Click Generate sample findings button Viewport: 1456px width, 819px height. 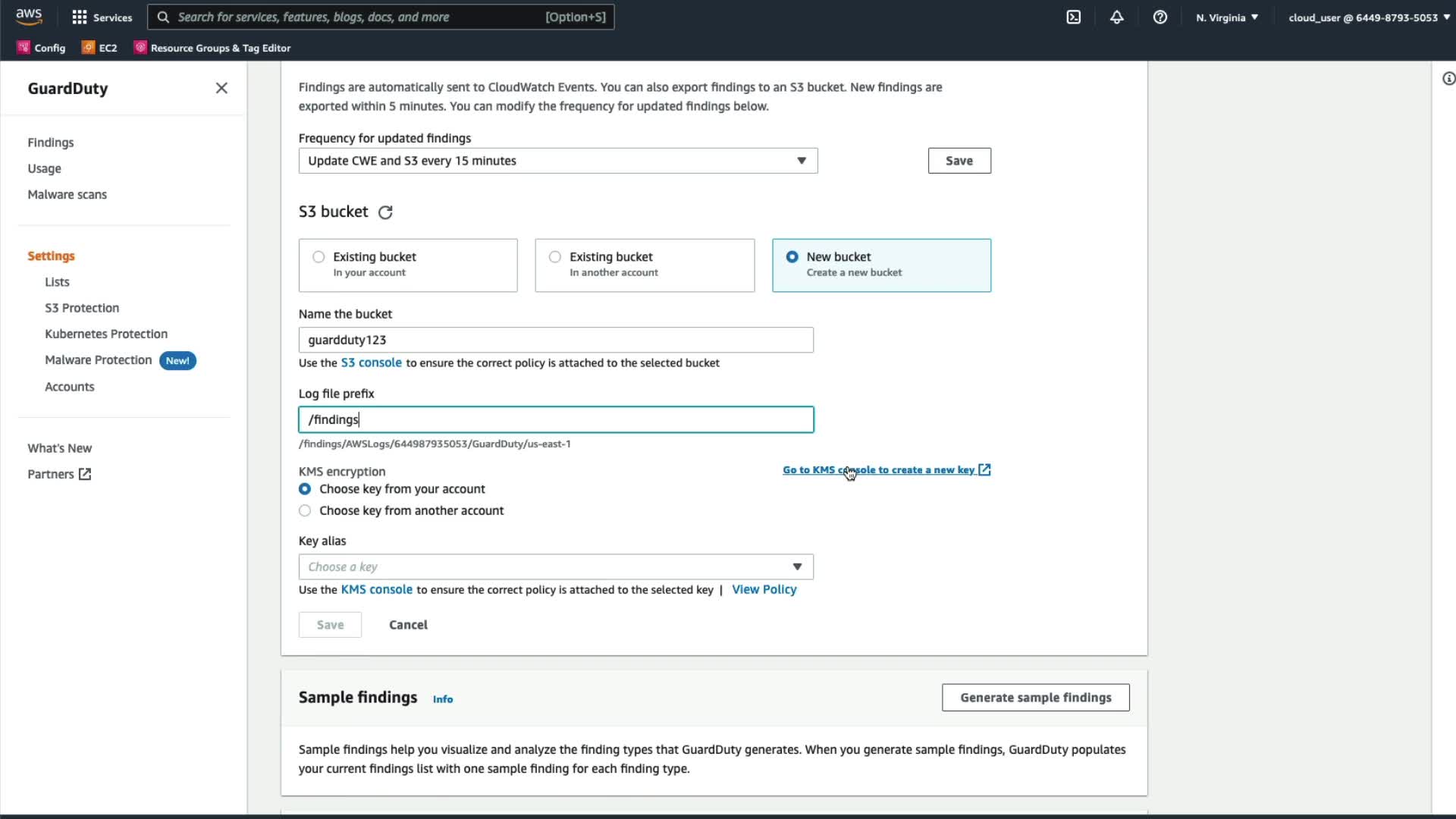(1035, 698)
